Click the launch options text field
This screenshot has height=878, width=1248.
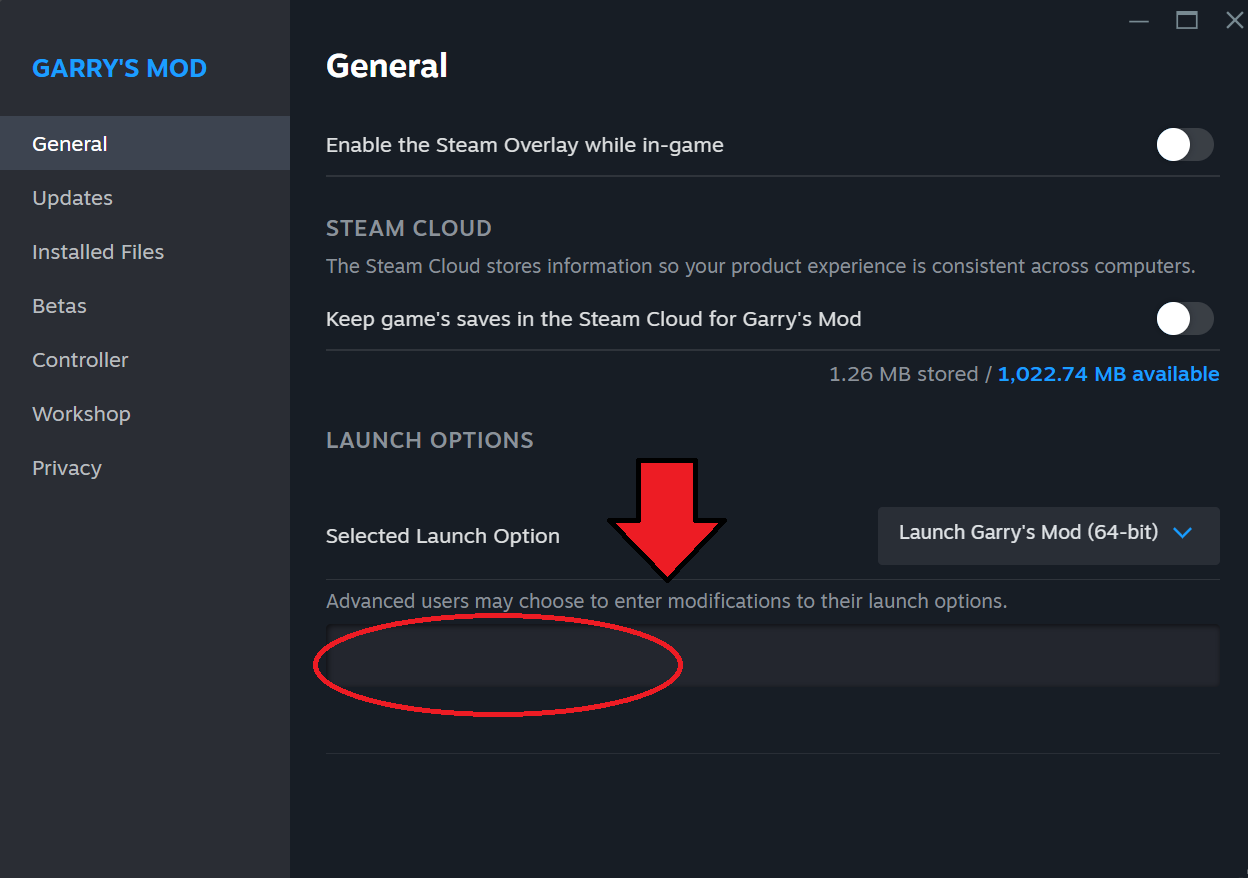[771, 656]
